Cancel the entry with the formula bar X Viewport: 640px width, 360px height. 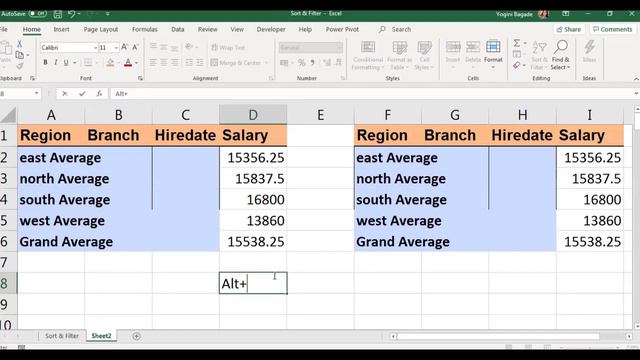pos(64,93)
